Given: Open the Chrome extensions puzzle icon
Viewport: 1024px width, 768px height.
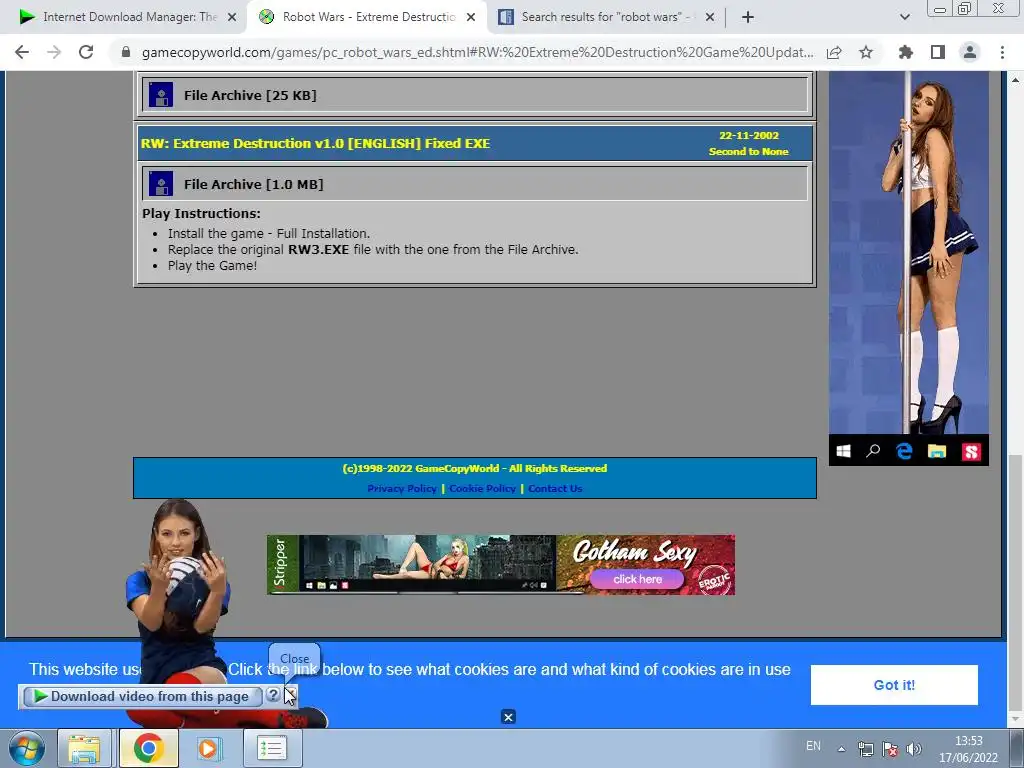Looking at the screenshot, I should coord(906,52).
